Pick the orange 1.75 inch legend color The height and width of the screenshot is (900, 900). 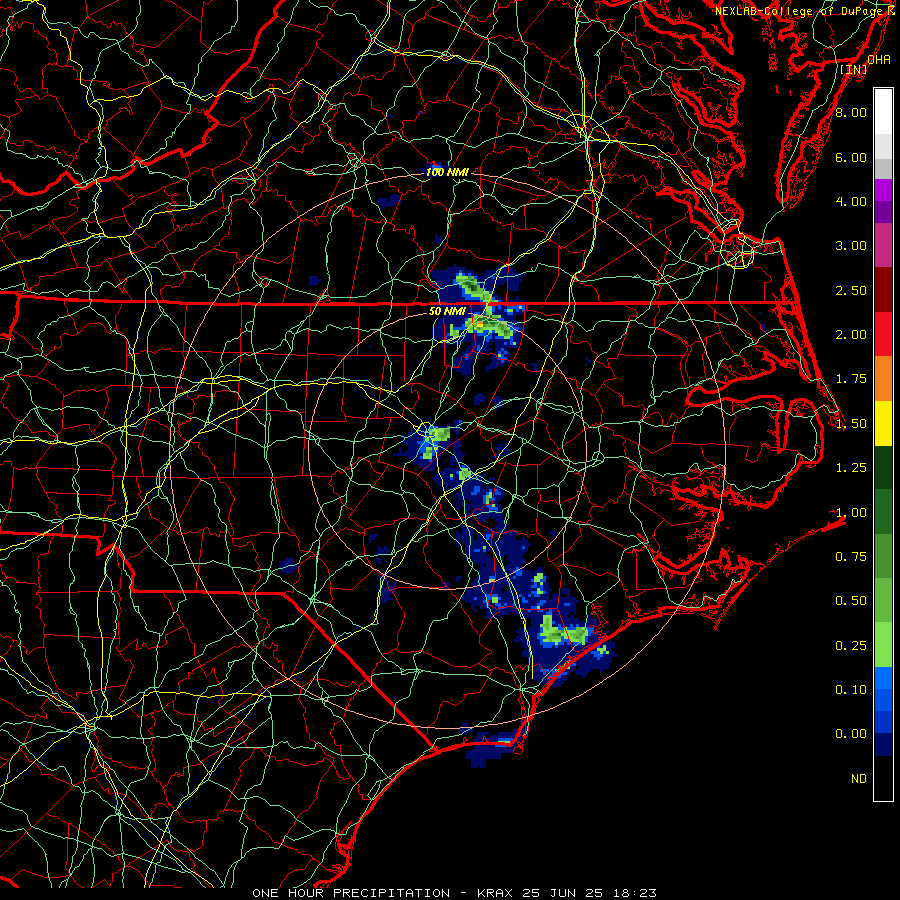[x=883, y=379]
